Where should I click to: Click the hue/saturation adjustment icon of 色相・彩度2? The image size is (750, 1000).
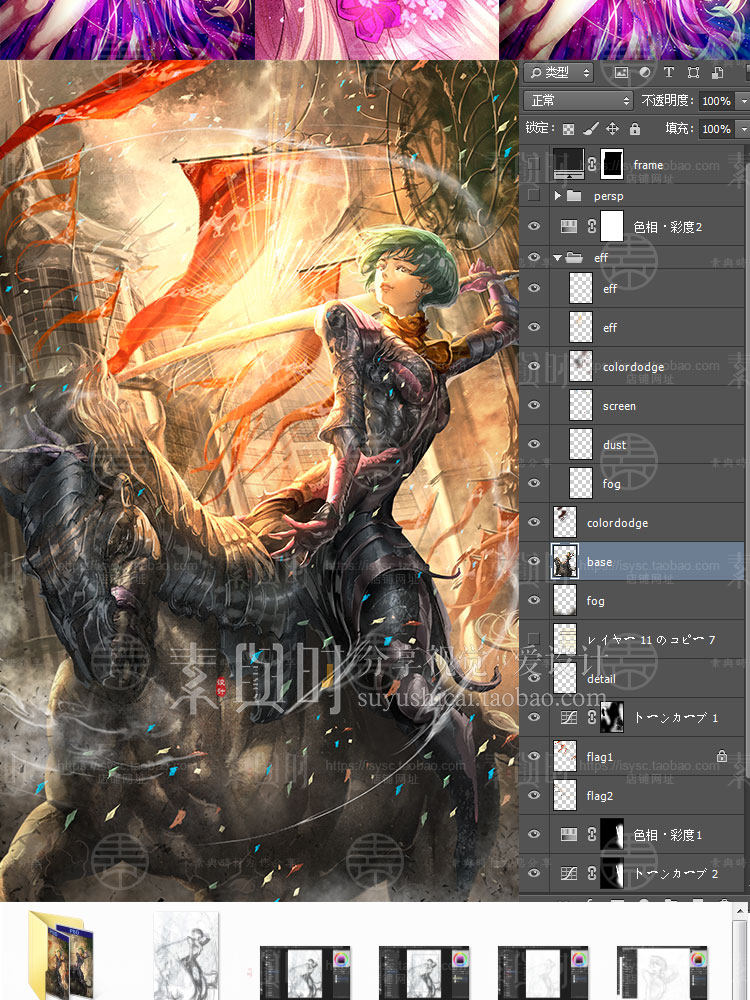point(568,226)
